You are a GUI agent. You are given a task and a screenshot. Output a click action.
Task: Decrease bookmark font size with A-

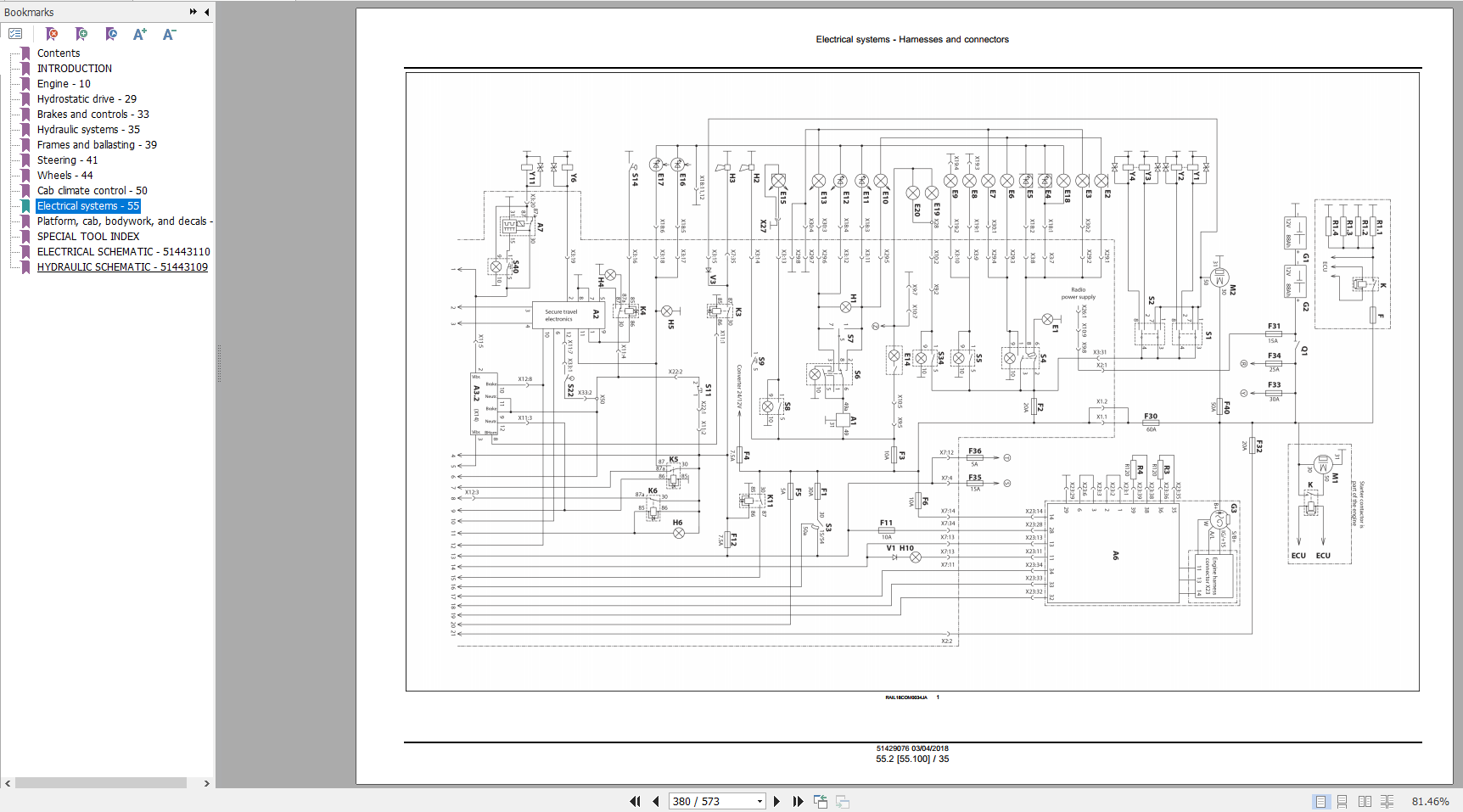[x=169, y=34]
